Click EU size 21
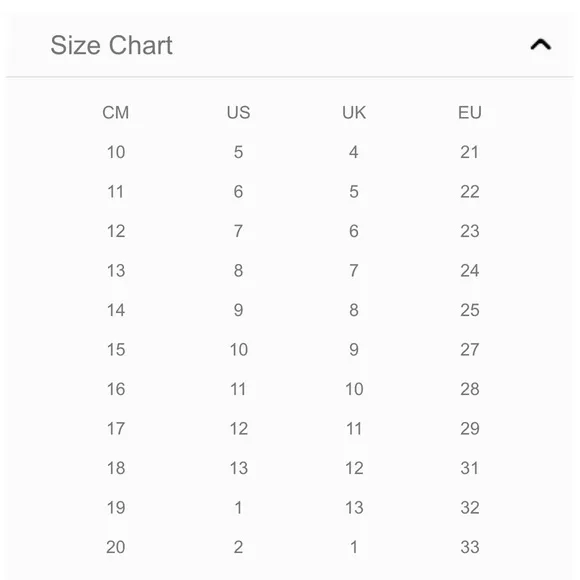The image size is (580, 580). [470, 152]
